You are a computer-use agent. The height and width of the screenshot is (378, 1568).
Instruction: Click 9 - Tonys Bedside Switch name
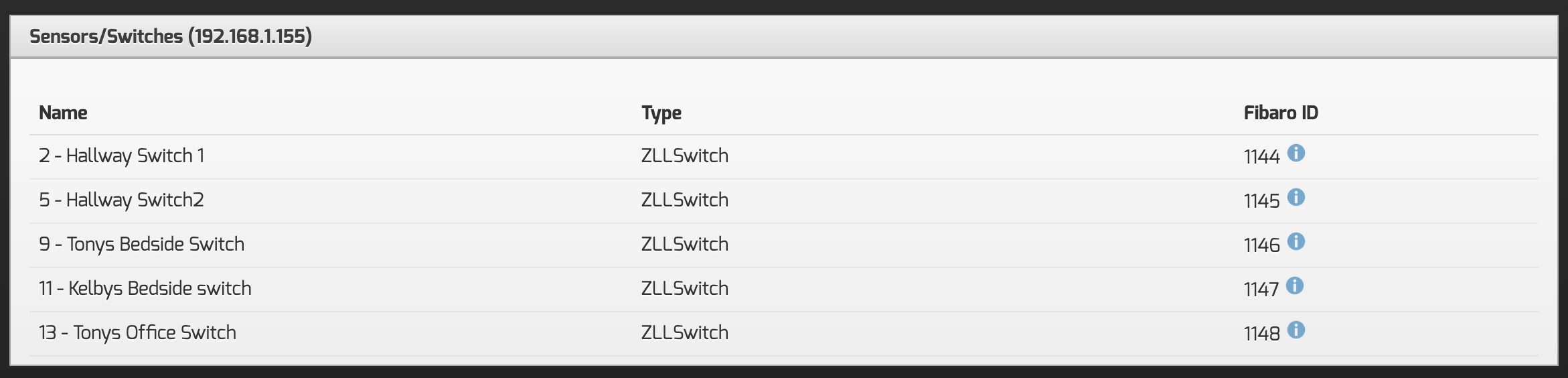pyautogui.click(x=141, y=245)
